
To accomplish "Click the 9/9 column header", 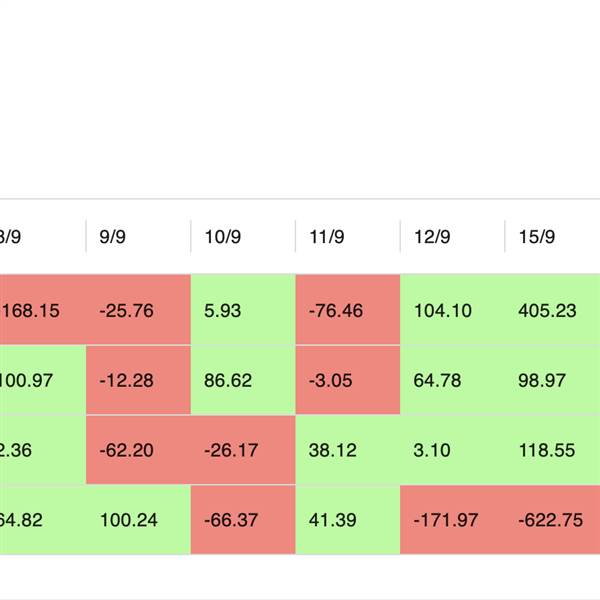I will pos(113,237).
